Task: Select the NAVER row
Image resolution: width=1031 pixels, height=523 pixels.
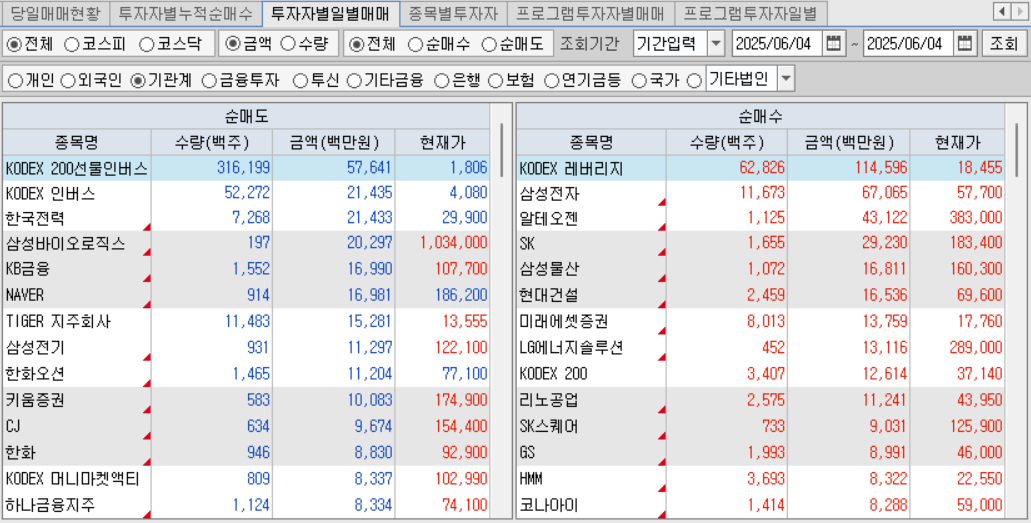Action: point(247,295)
